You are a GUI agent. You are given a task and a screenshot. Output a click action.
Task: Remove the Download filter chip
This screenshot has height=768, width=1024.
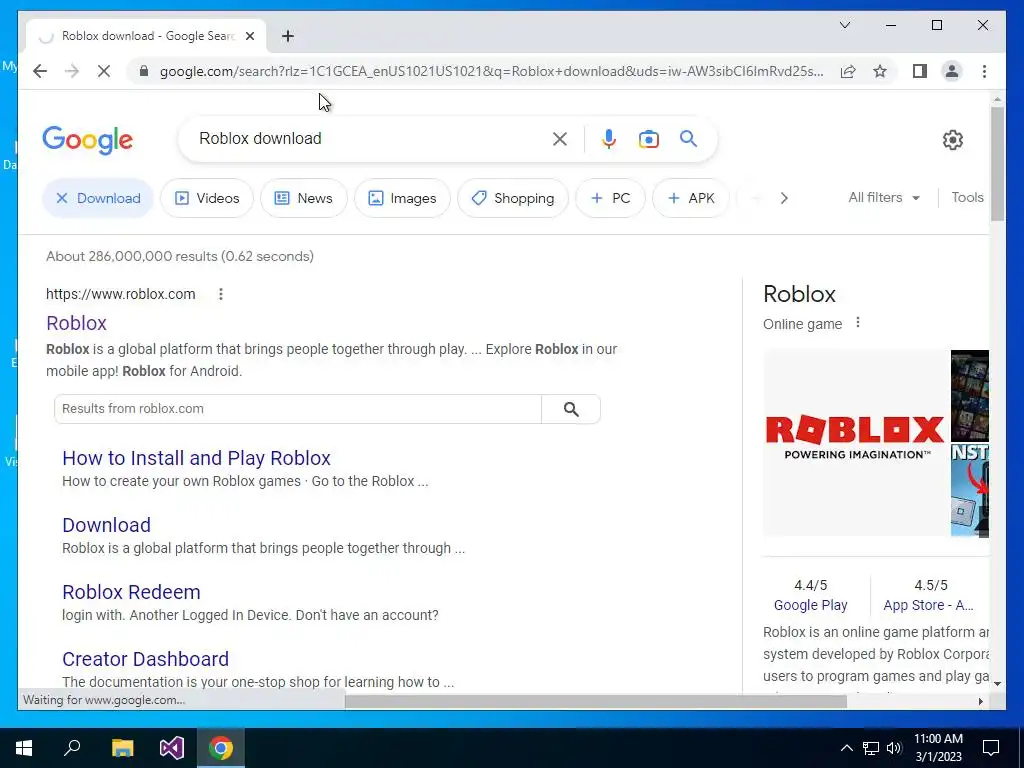(98, 198)
